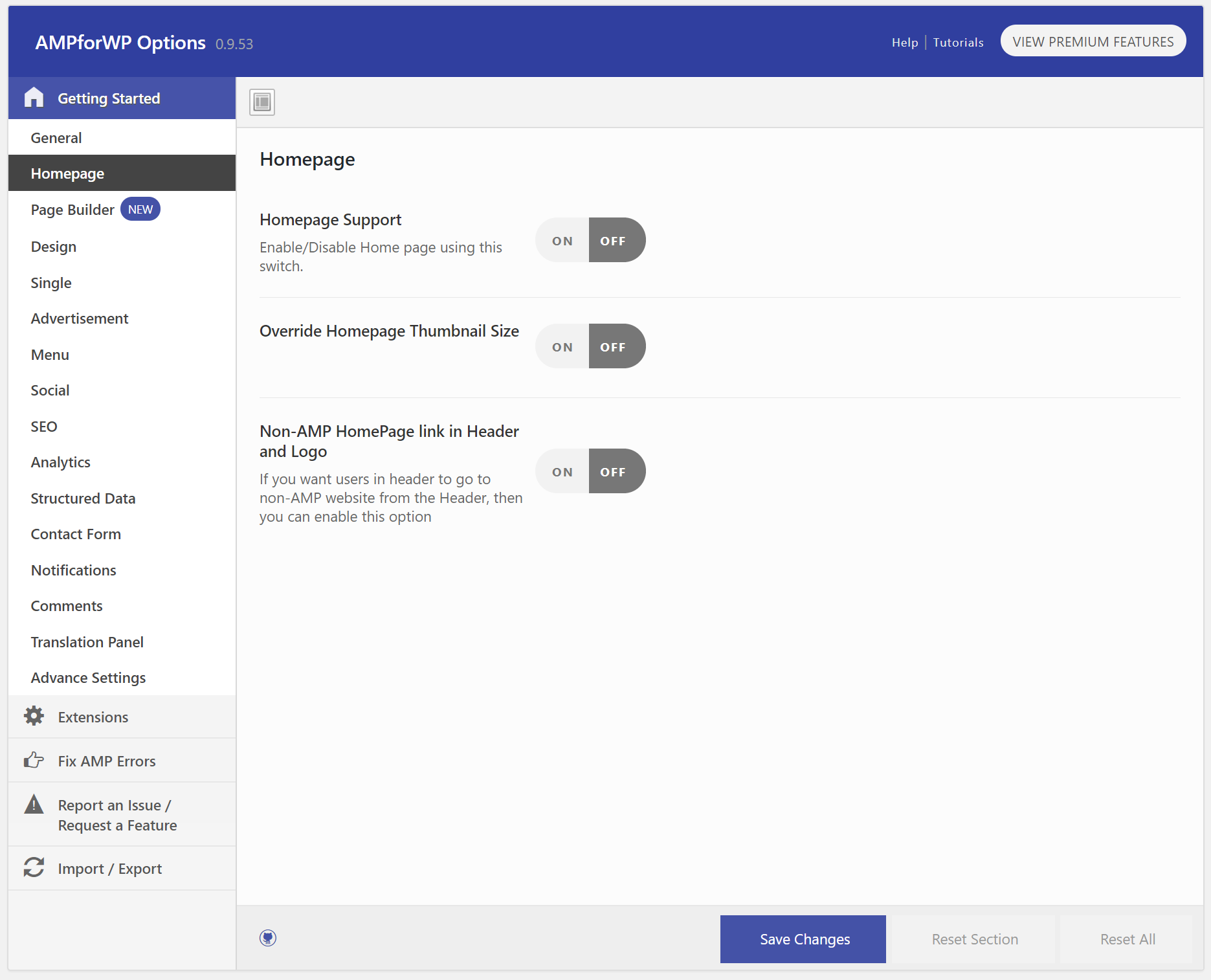Switch to the SEO tab

(43, 426)
